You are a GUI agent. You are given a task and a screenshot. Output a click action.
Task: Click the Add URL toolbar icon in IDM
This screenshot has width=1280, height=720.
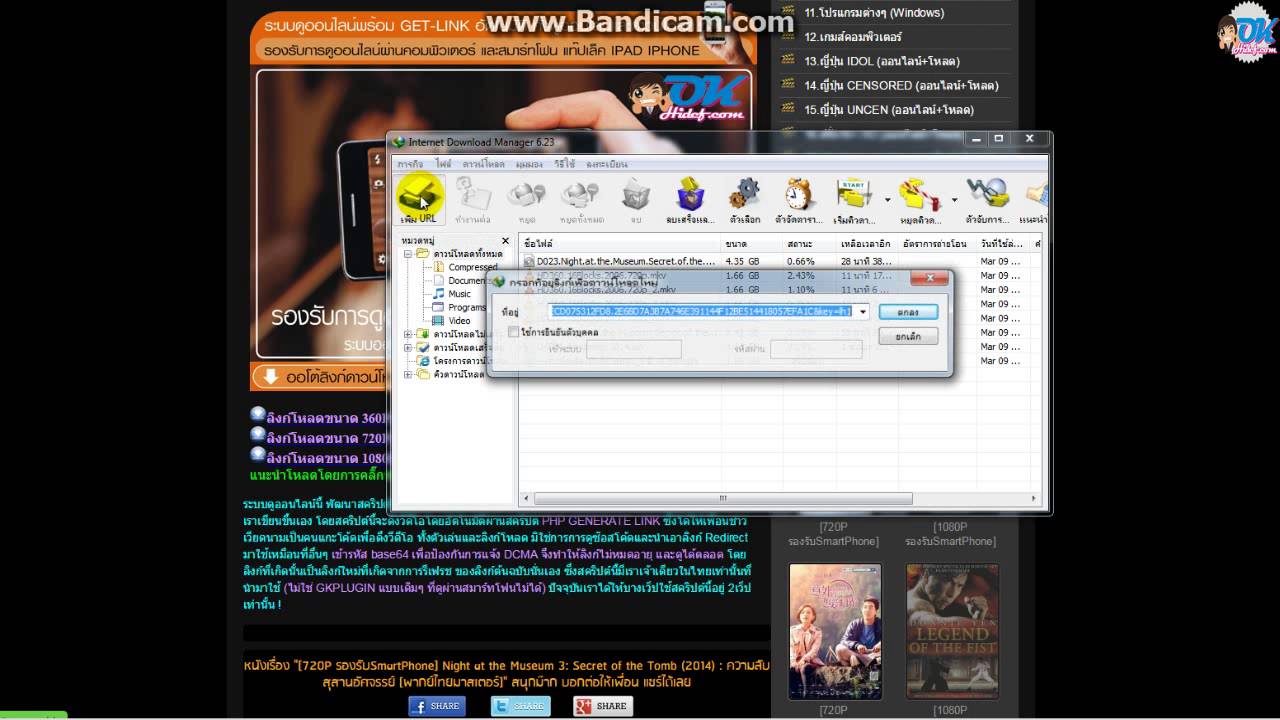click(418, 198)
